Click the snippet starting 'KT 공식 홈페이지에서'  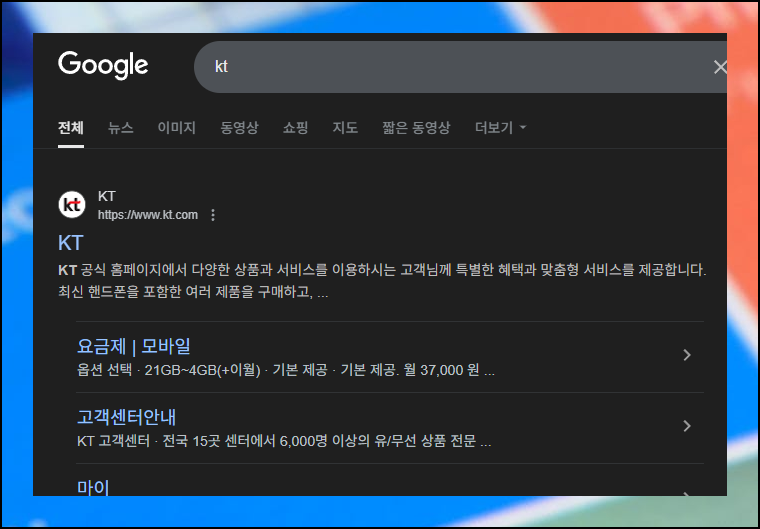(x=382, y=281)
